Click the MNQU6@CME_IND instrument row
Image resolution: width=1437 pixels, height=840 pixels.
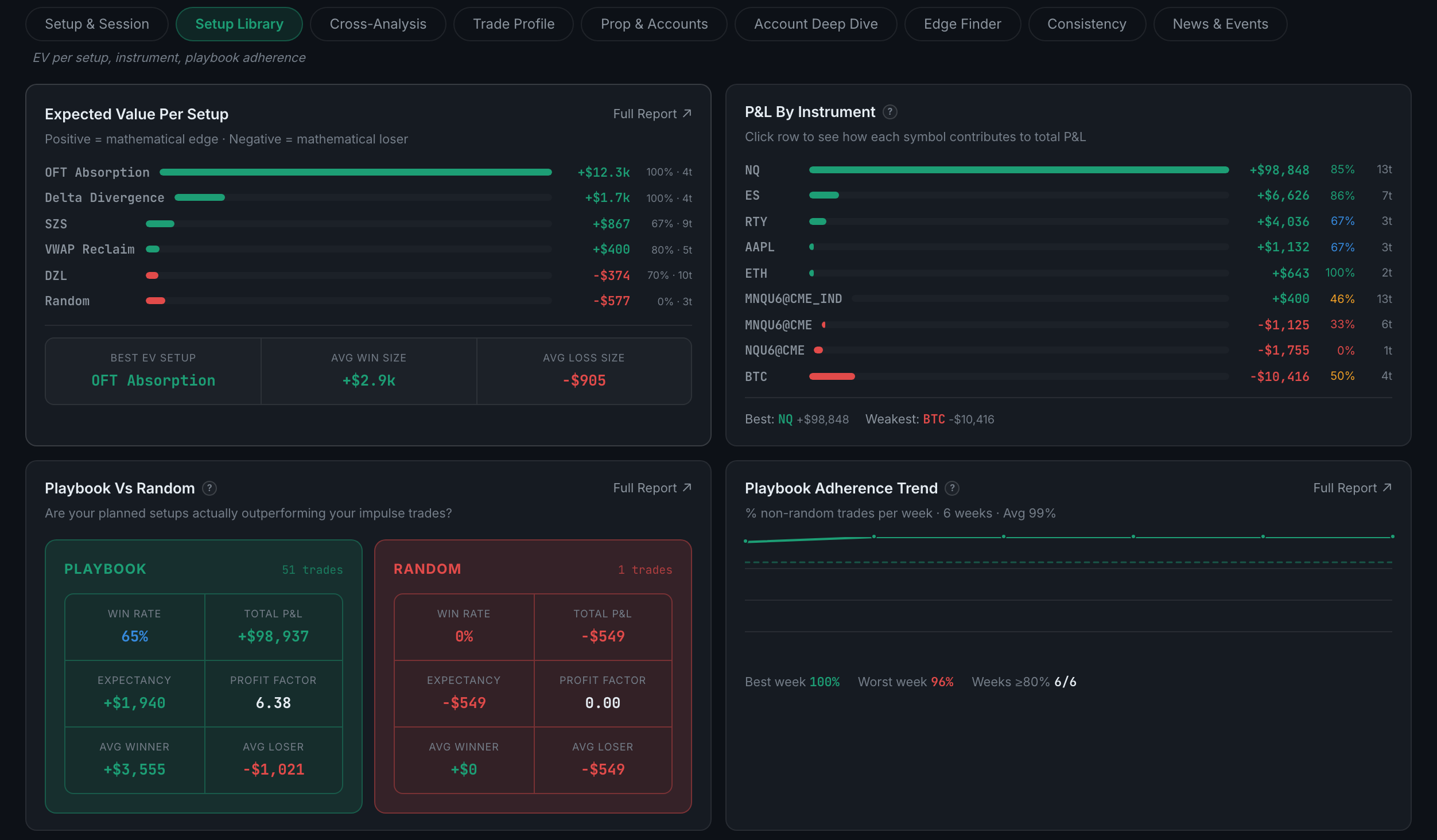click(x=1068, y=299)
